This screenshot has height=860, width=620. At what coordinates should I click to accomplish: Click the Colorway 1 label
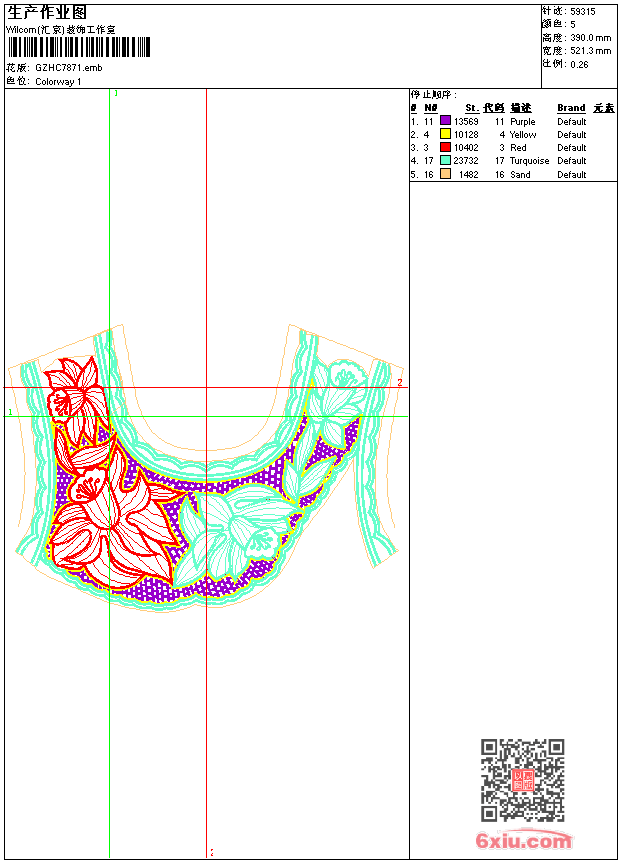pyautogui.click(x=58, y=82)
